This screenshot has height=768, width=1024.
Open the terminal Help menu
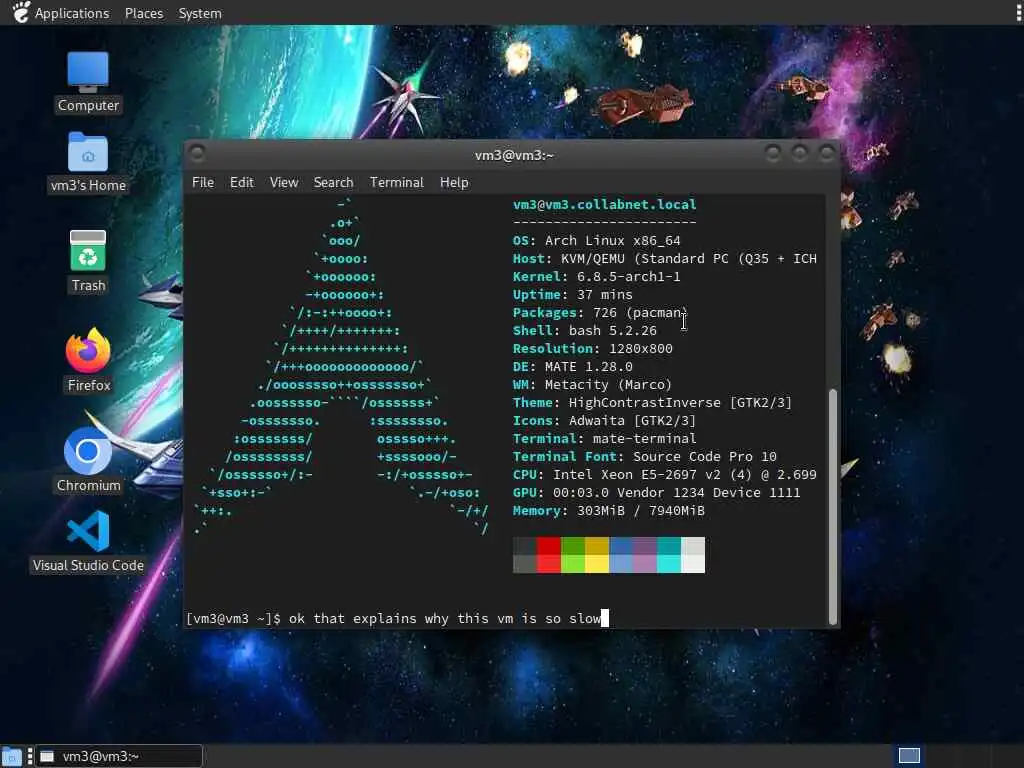click(x=454, y=182)
